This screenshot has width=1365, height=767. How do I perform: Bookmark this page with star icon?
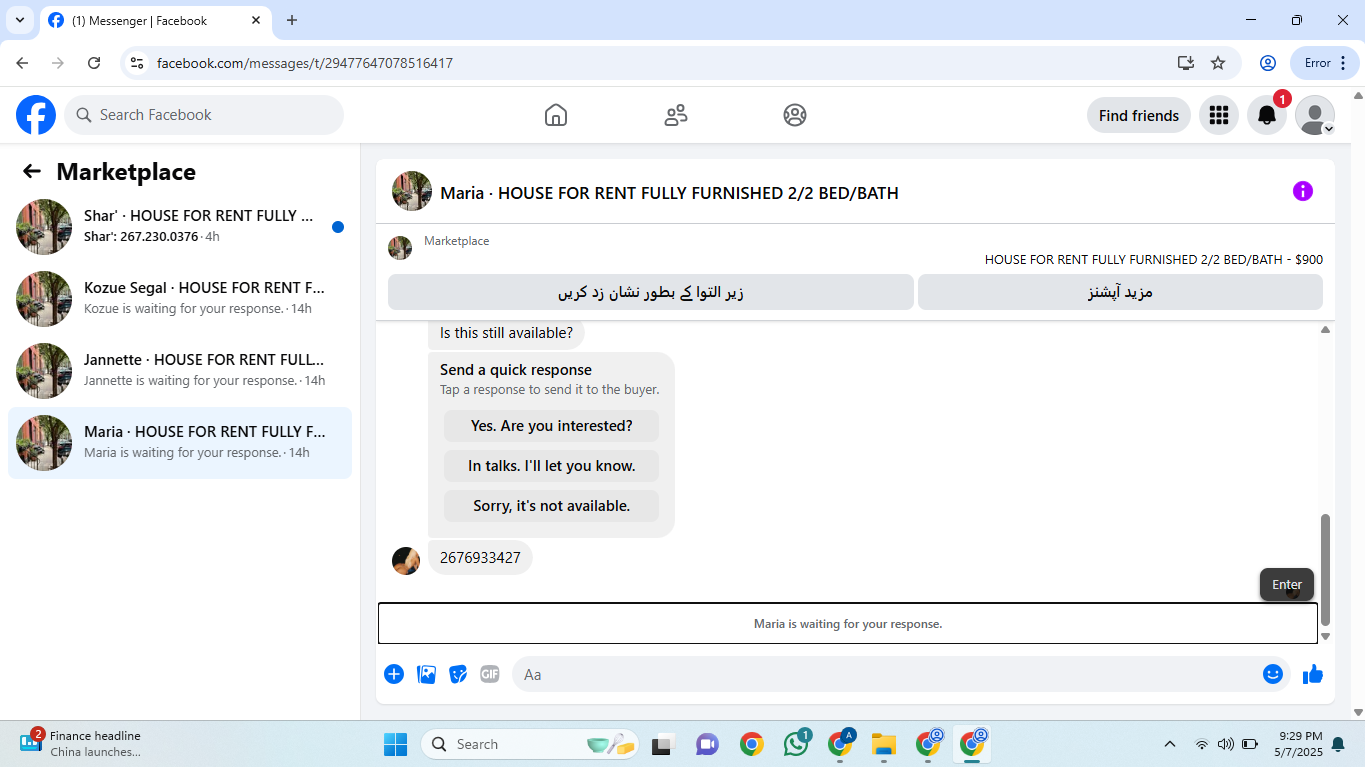(x=1218, y=63)
